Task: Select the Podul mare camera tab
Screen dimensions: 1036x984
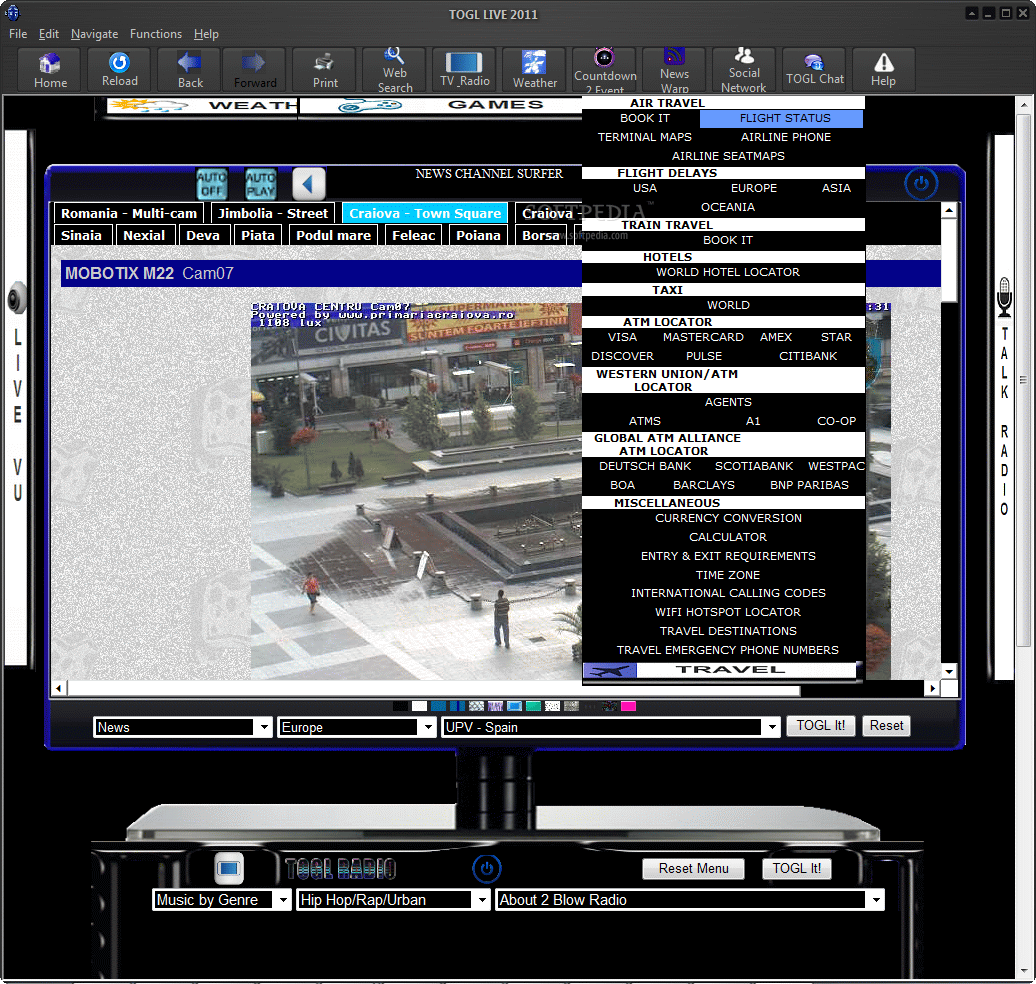Action: click(333, 235)
